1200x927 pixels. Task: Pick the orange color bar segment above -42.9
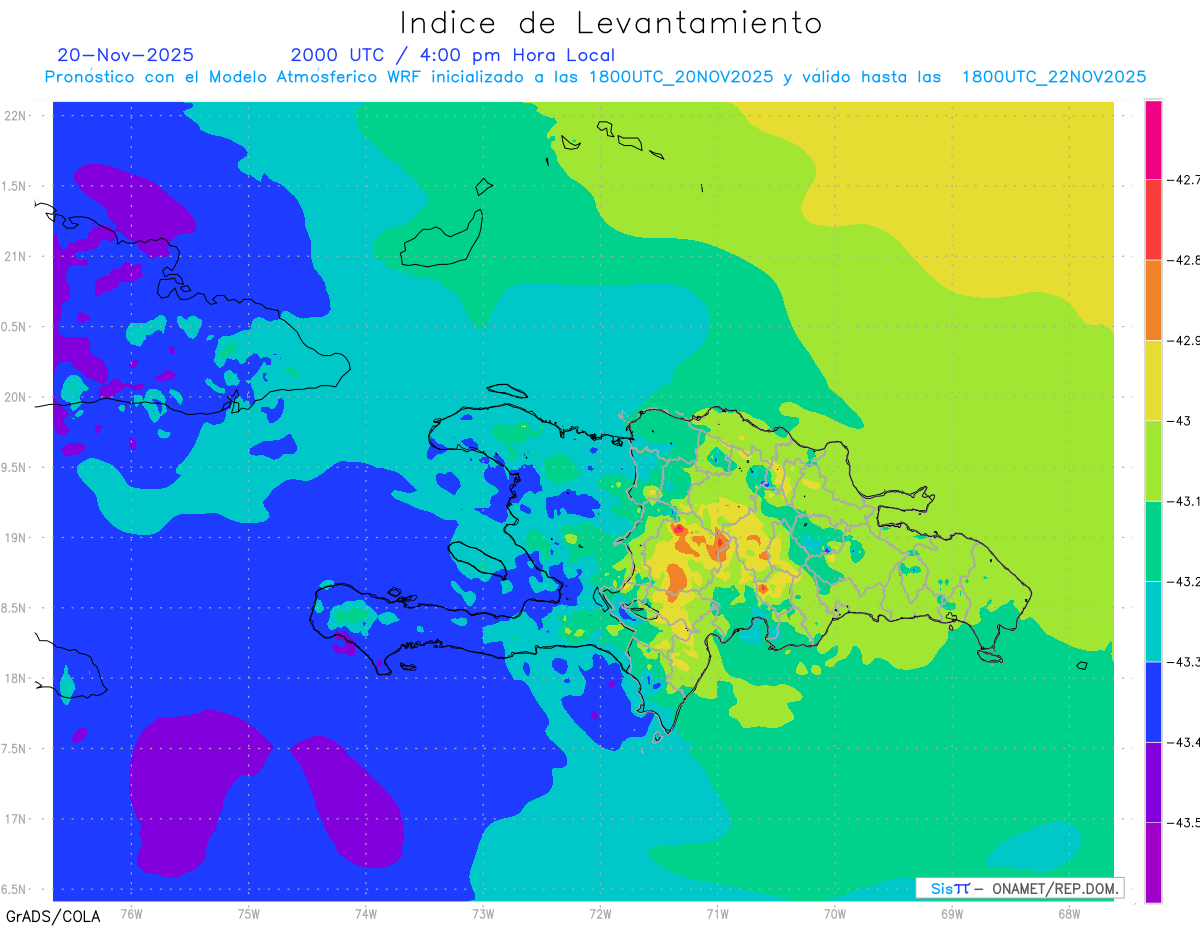pyautogui.click(x=1154, y=300)
